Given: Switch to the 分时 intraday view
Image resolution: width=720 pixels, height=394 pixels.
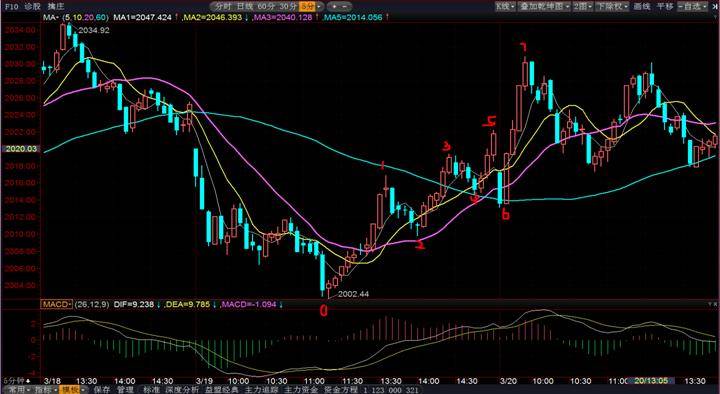Looking at the screenshot, I should 223,6.
